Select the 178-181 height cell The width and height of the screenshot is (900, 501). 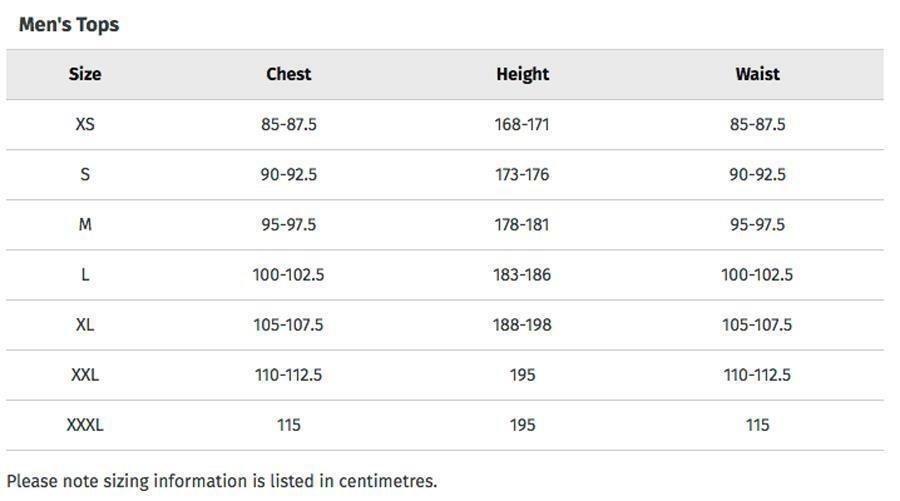(522, 225)
